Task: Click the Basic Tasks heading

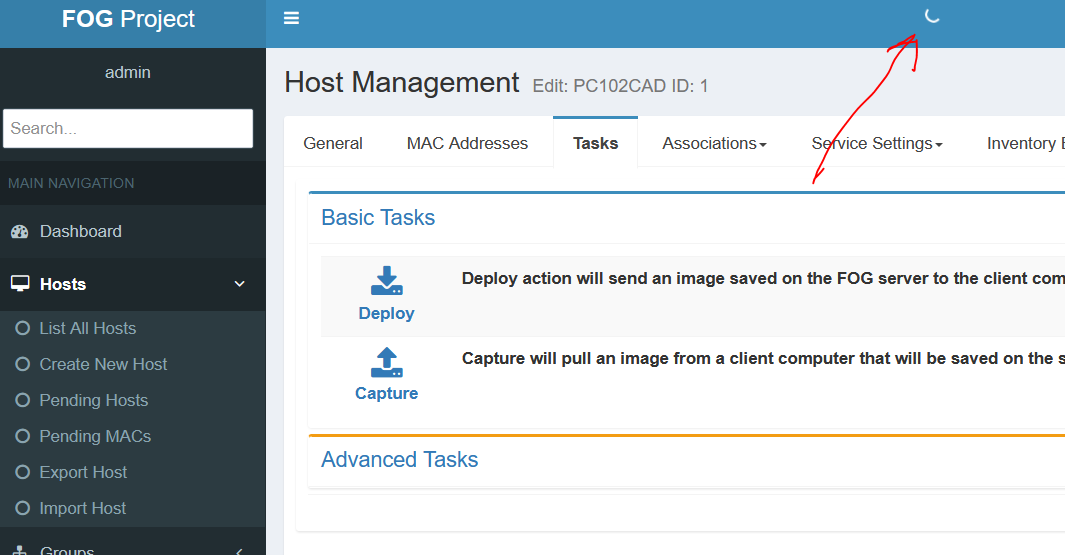Action: click(378, 217)
